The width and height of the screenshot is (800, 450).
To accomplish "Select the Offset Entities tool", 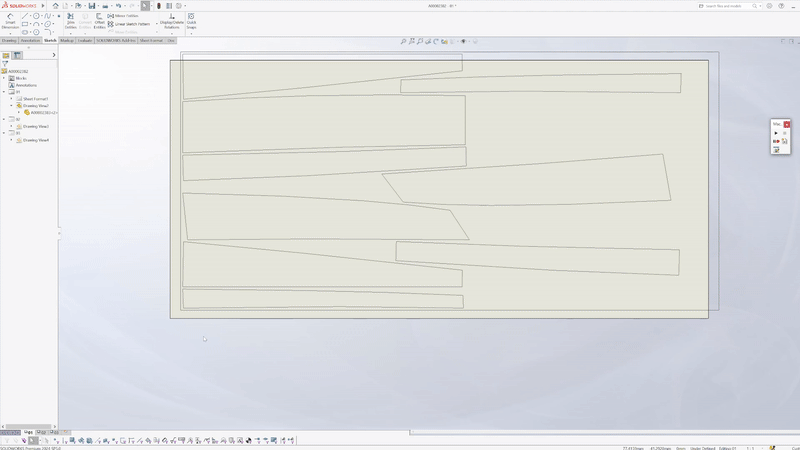I will pyautogui.click(x=100, y=21).
